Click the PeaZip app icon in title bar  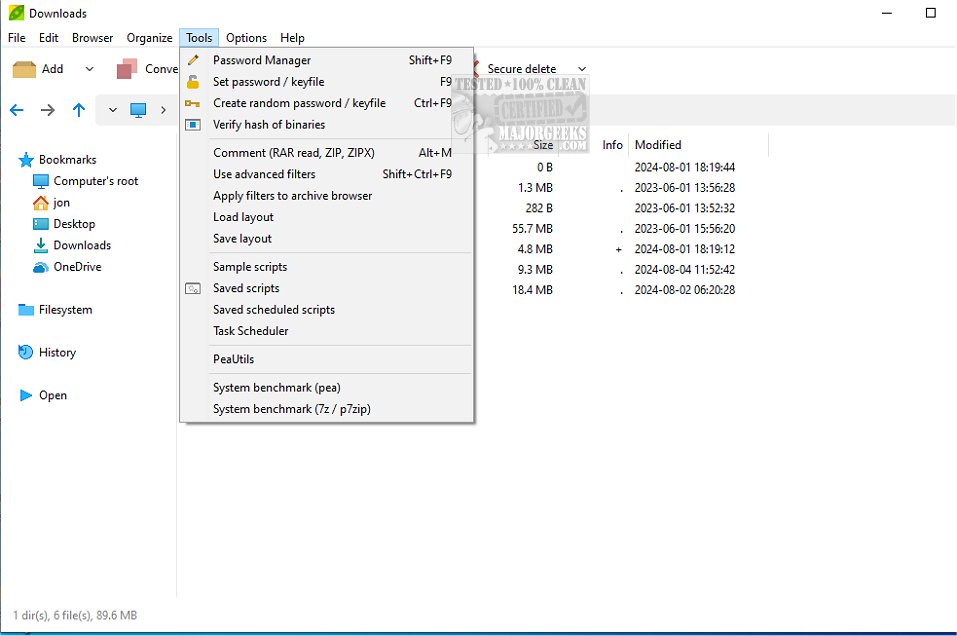[16, 13]
